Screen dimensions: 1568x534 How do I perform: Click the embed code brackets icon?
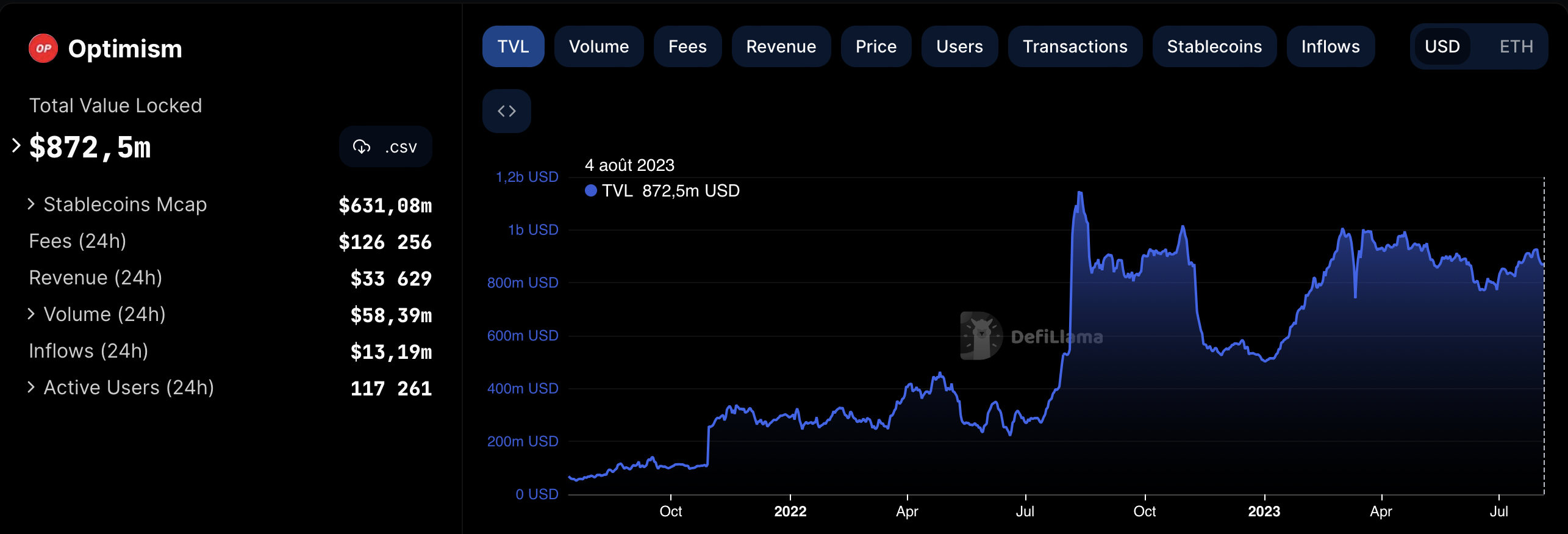tap(506, 111)
